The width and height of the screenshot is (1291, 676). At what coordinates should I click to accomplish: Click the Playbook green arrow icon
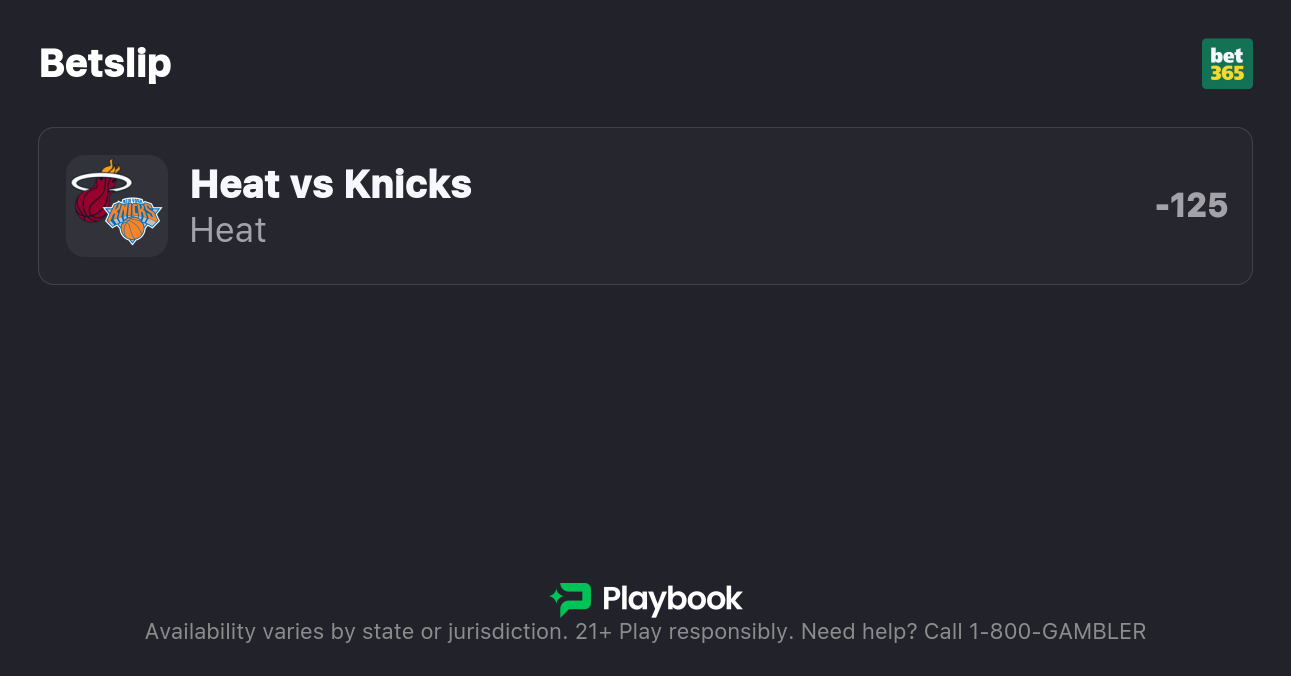click(569, 600)
